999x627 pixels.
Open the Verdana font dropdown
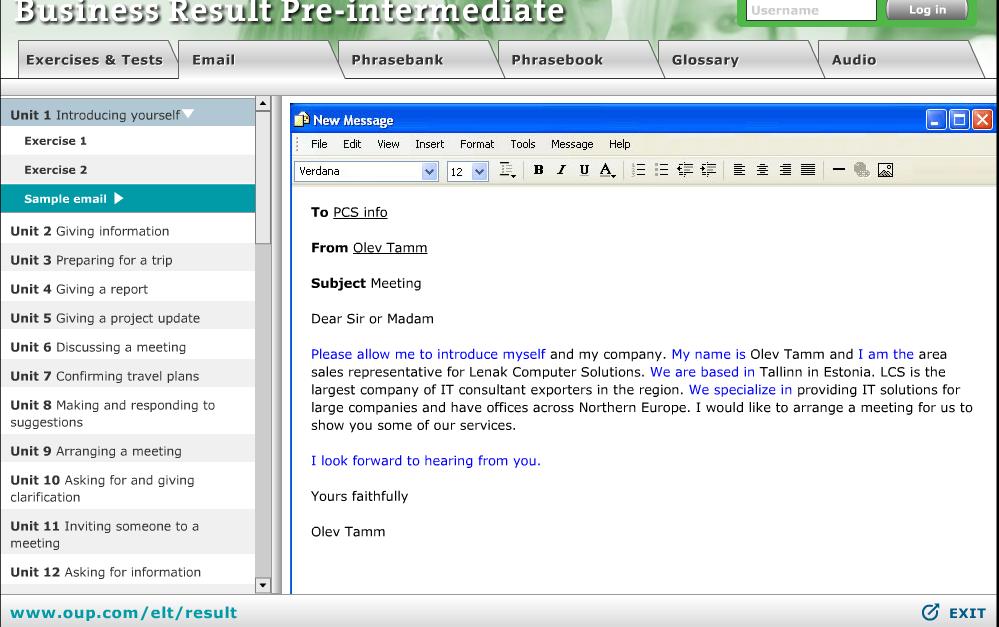[429, 171]
